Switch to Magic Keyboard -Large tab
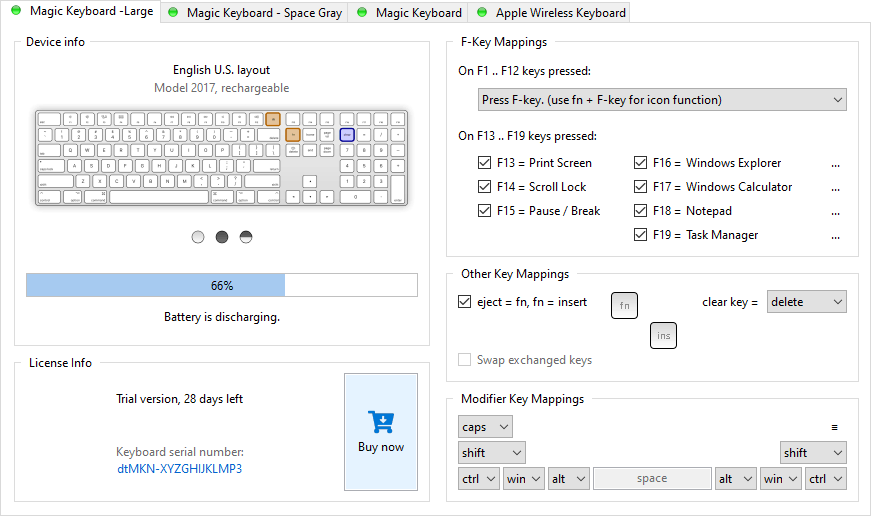This screenshot has width=871, height=516. (81, 11)
